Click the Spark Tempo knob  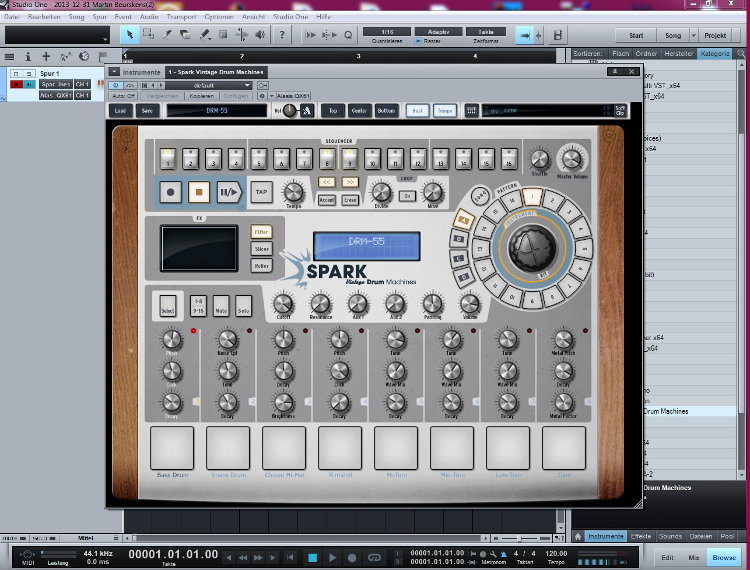pyautogui.click(x=293, y=192)
